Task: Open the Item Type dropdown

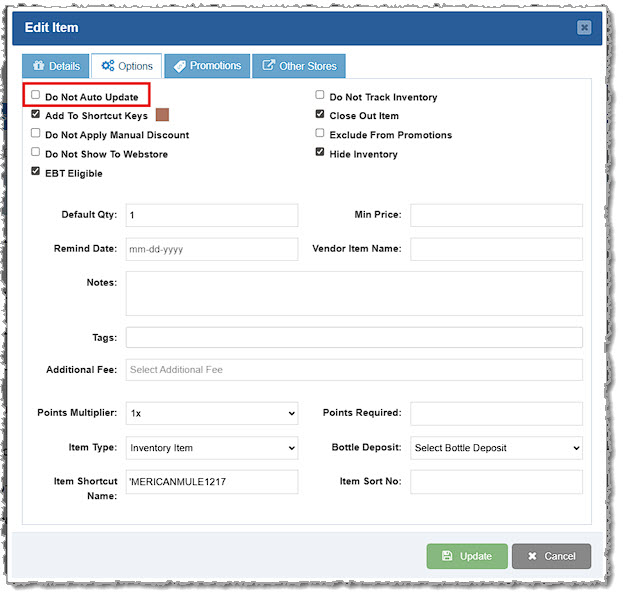Action: [212, 448]
